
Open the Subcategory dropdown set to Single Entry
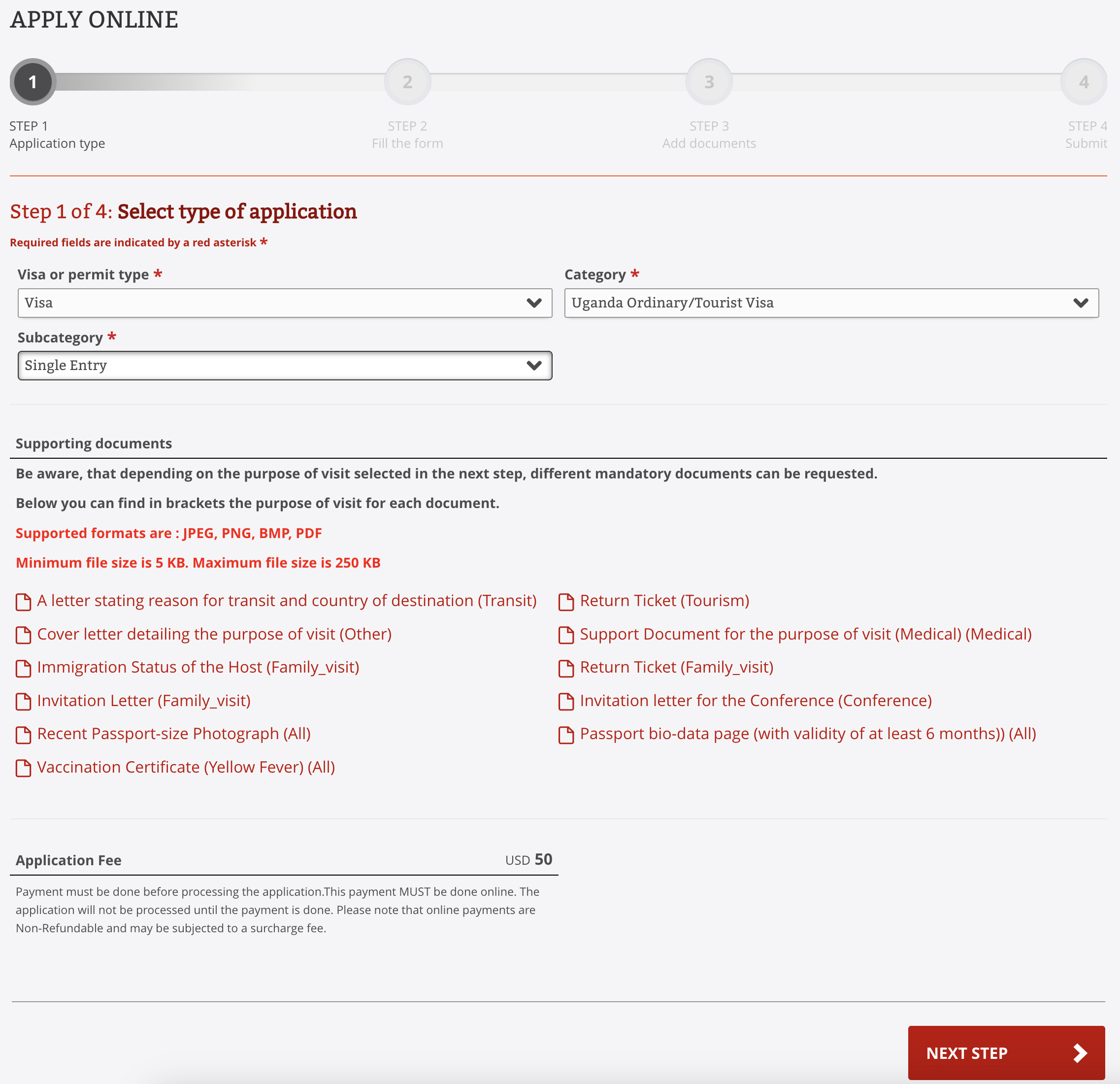click(x=285, y=365)
